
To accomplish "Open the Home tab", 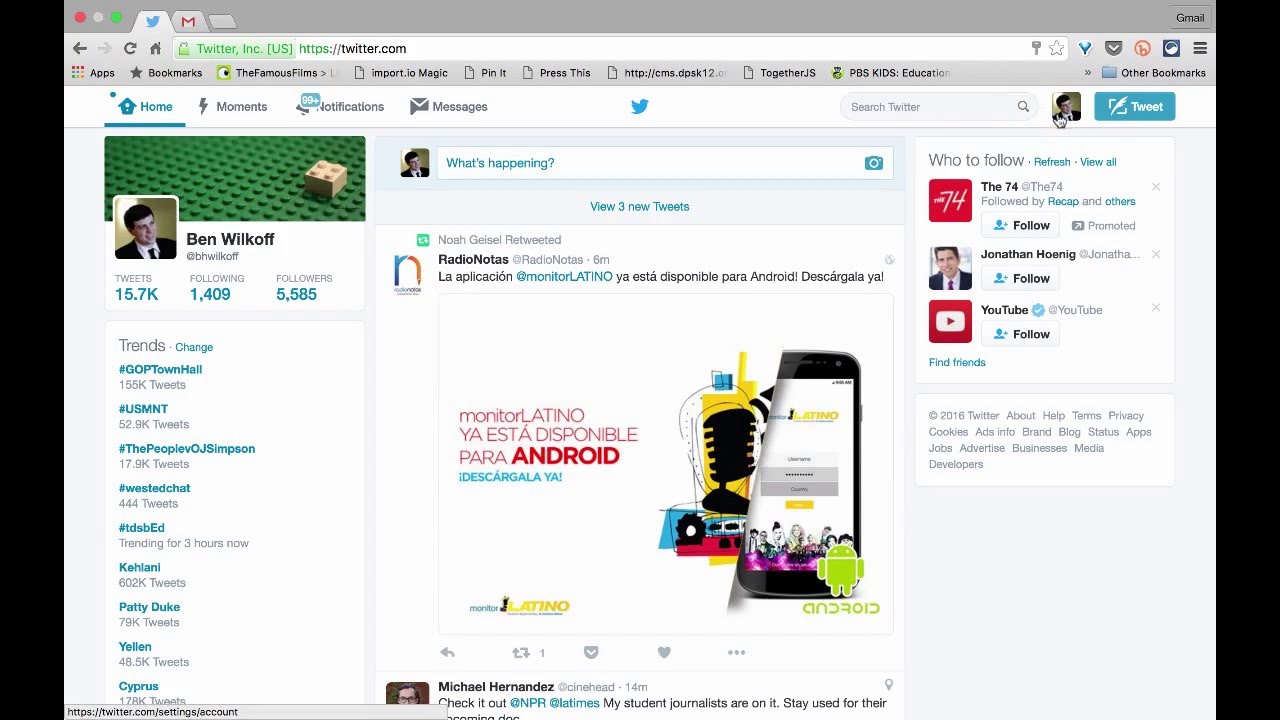I will [145, 106].
